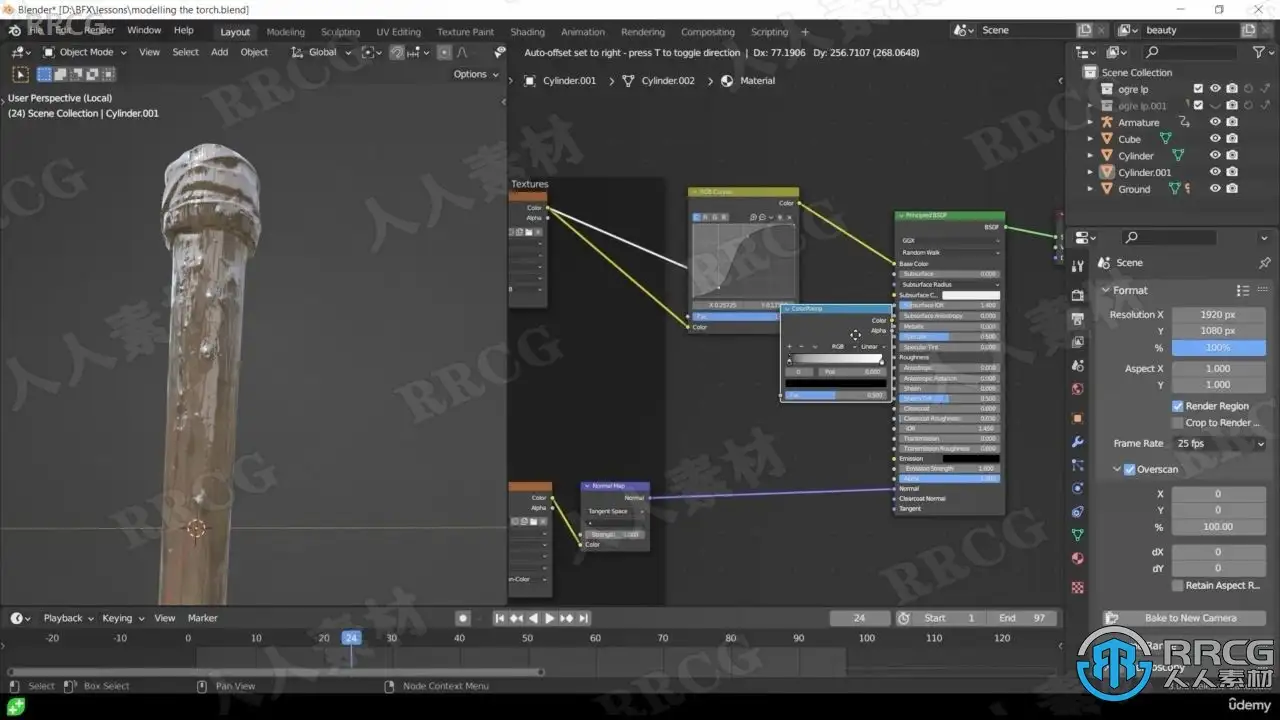Choose the Set new selection mode icon
The width and height of the screenshot is (1280, 720).
[44, 74]
